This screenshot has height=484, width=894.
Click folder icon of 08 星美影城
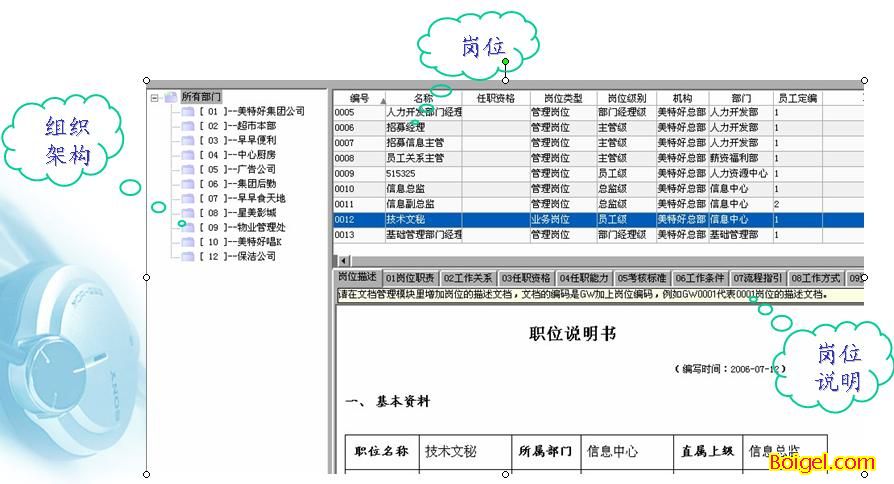pyautogui.click(x=188, y=213)
